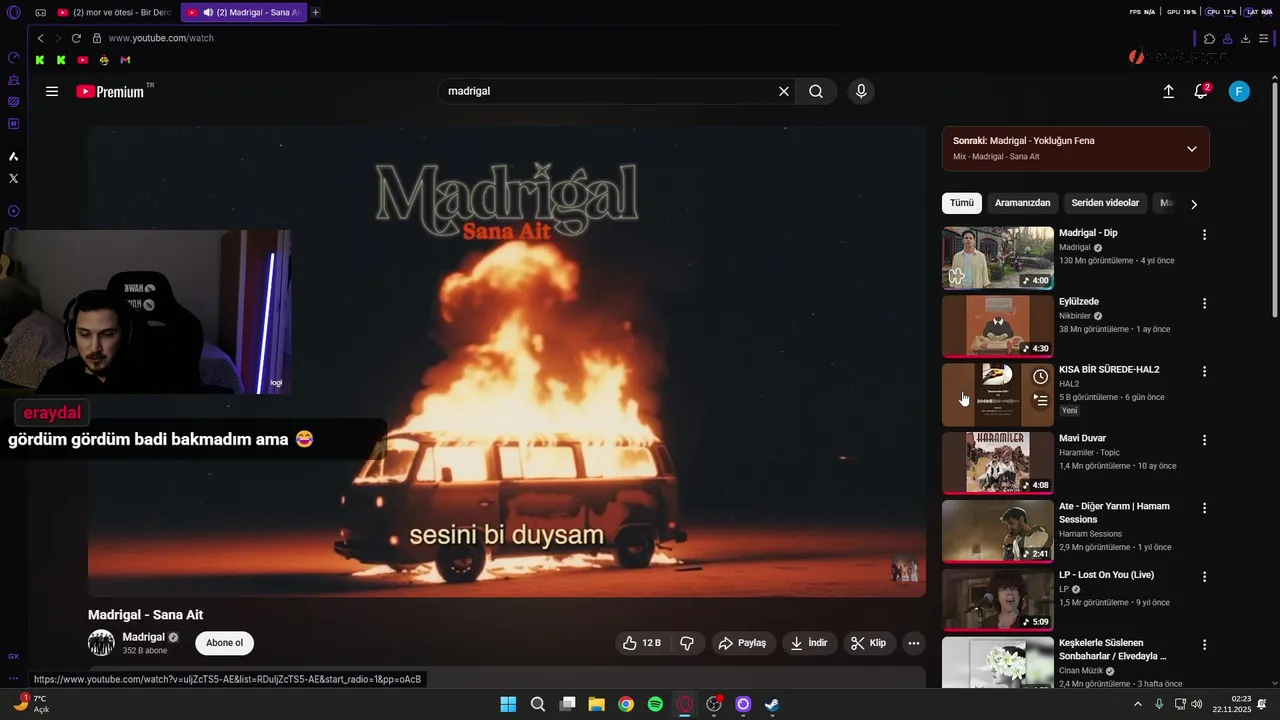This screenshot has height=720, width=1280.
Task: Open the YouTube bookmark icon
Action: (x=83, y=60)
